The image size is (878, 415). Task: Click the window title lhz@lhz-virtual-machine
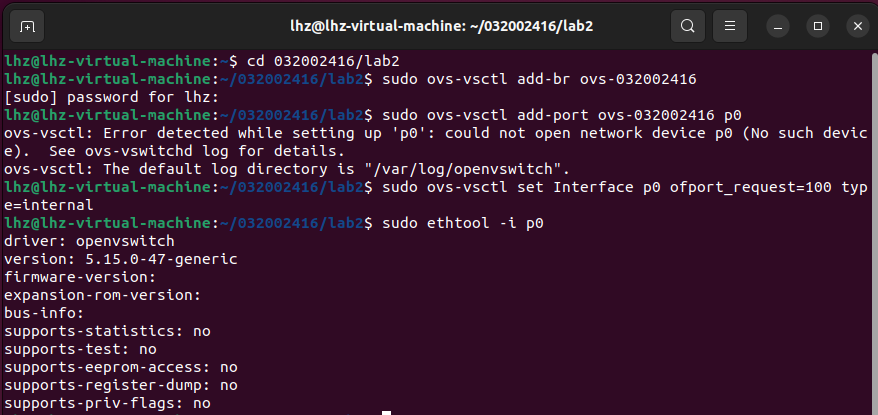[x=441, y=26]
